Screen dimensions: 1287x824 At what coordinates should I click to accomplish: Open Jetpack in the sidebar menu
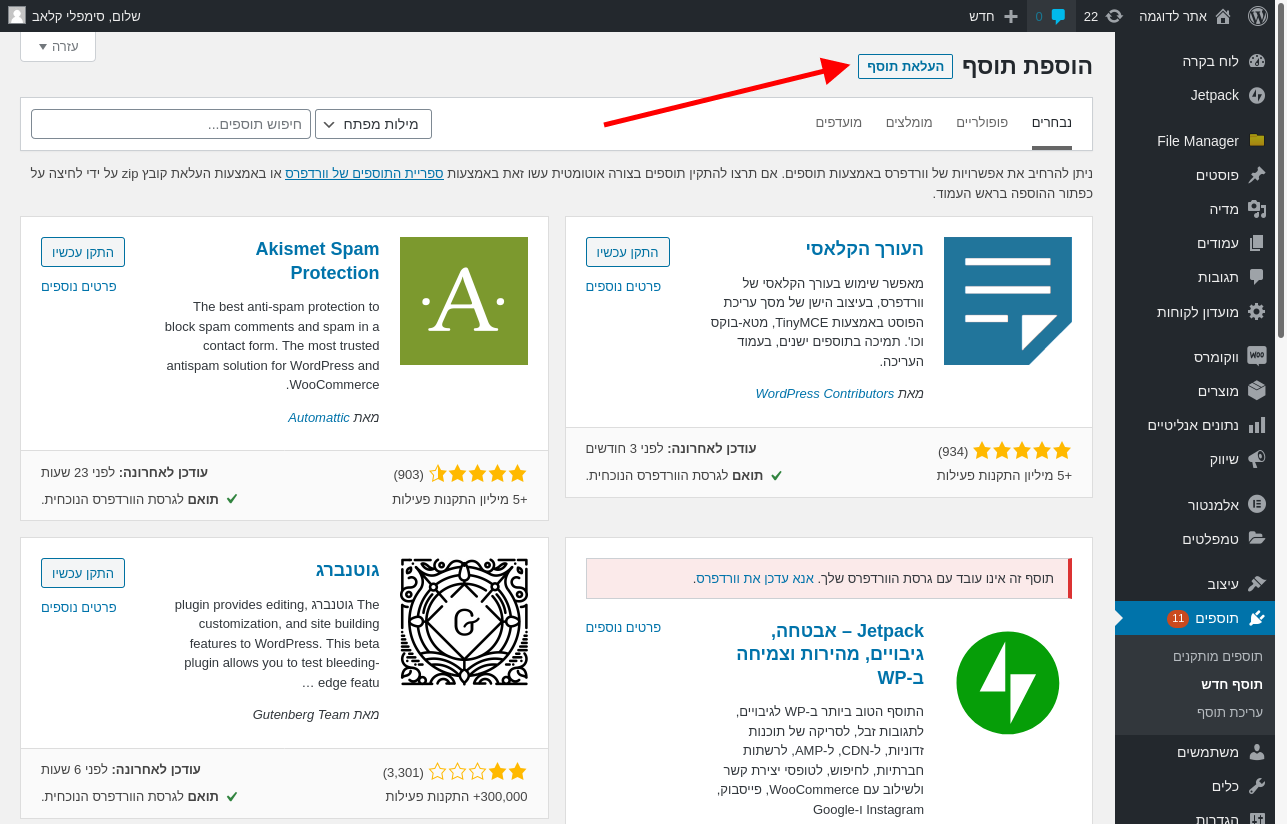(x=1214, y=95)
